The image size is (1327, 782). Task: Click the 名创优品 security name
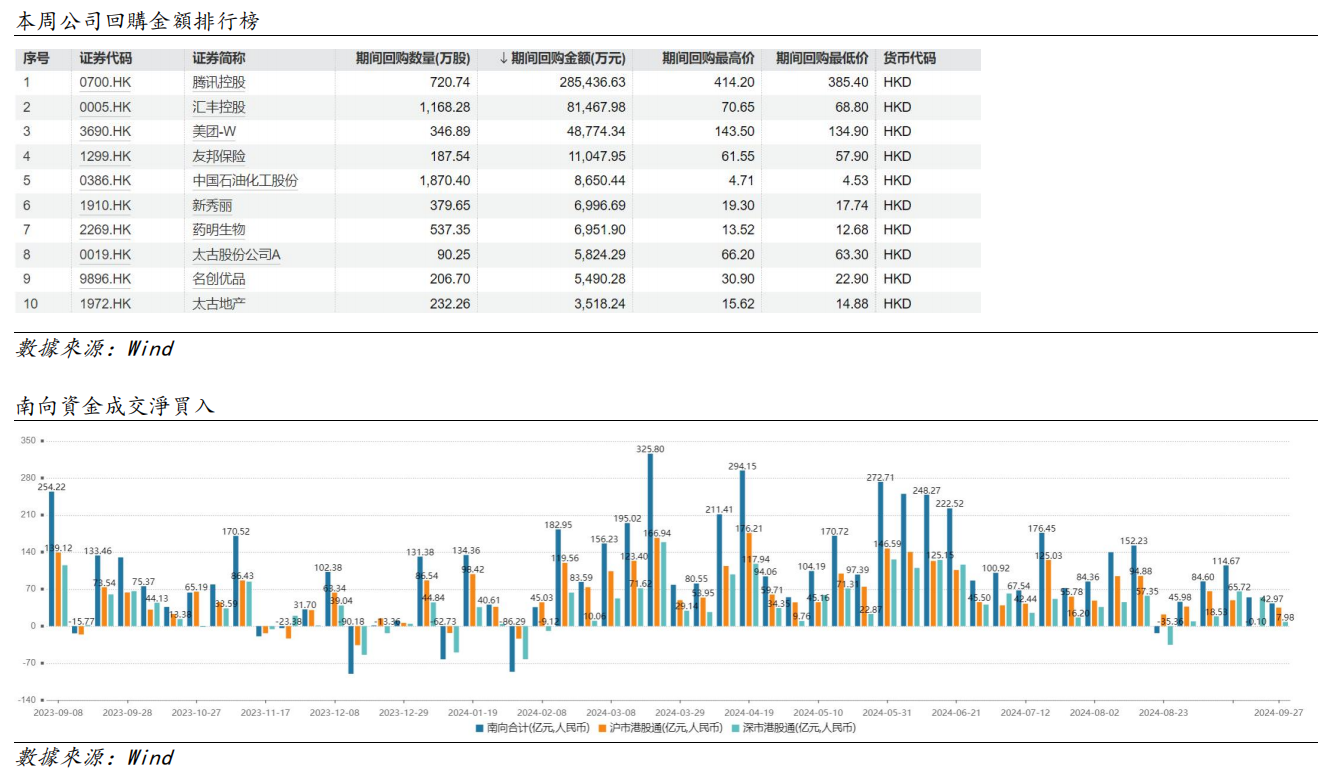click(x=219, y=279)
